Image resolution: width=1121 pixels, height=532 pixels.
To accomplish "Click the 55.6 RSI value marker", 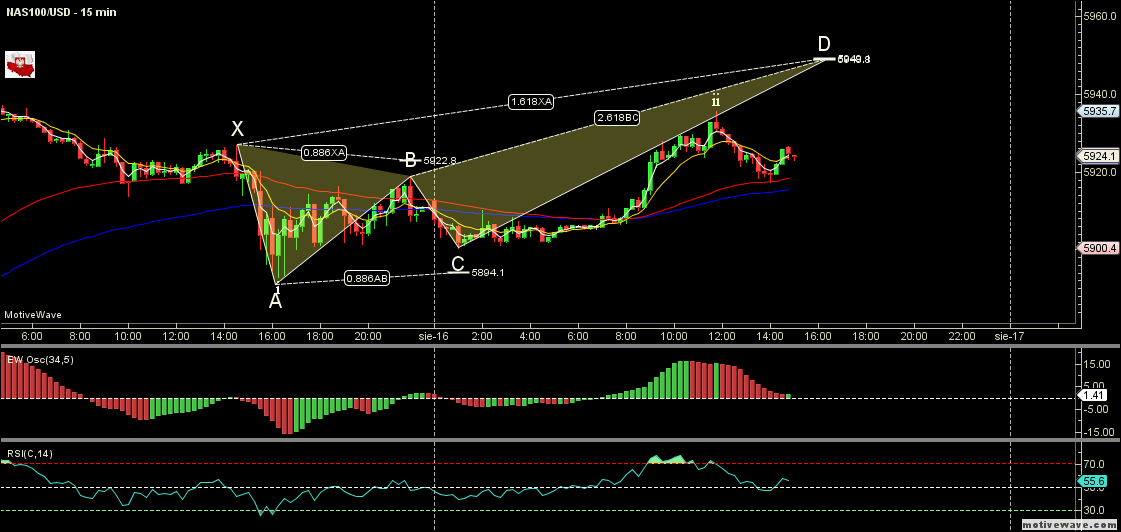I will click(1095, 481).
